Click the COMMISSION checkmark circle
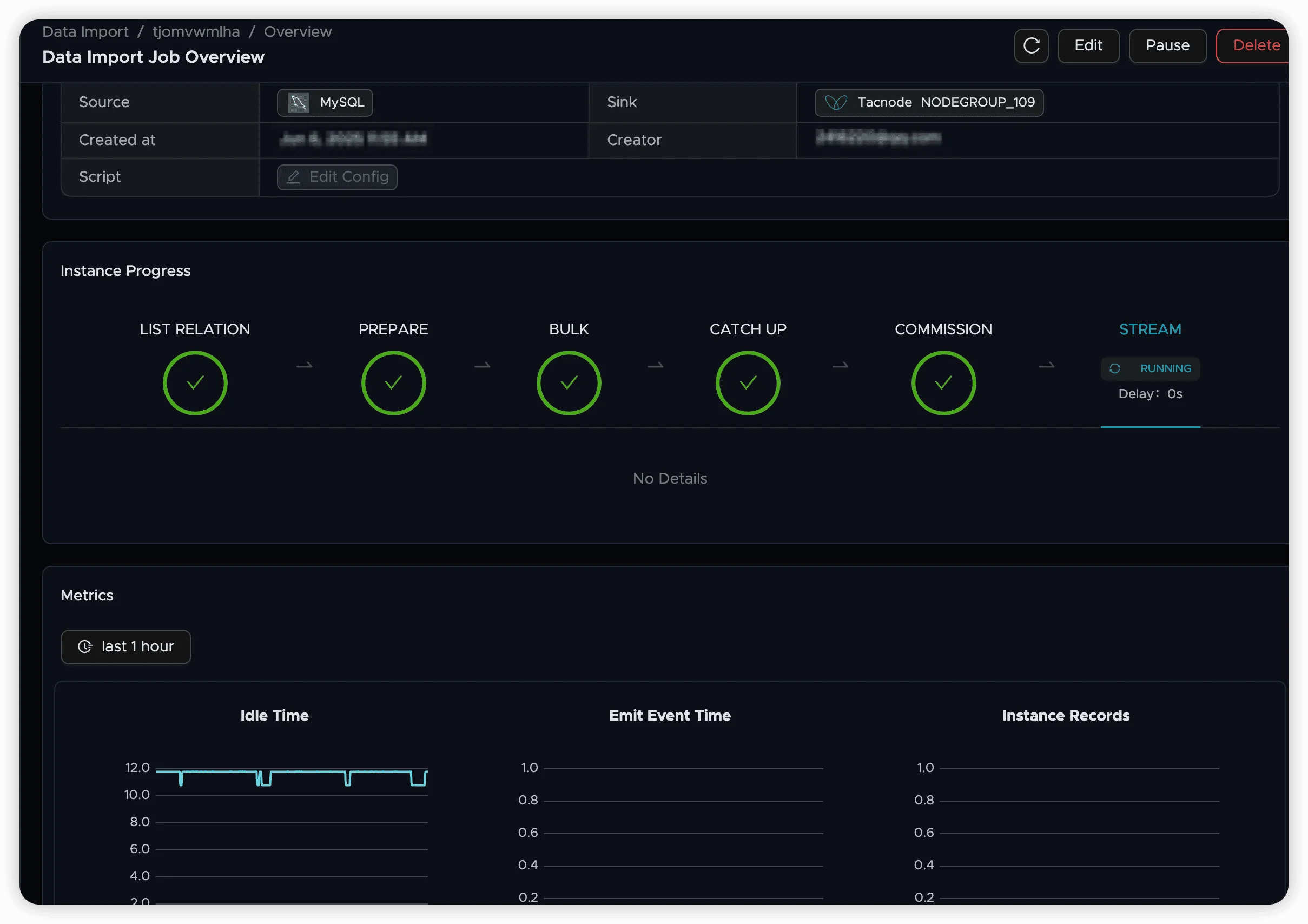1308x924 pixels. click(943, 383)
